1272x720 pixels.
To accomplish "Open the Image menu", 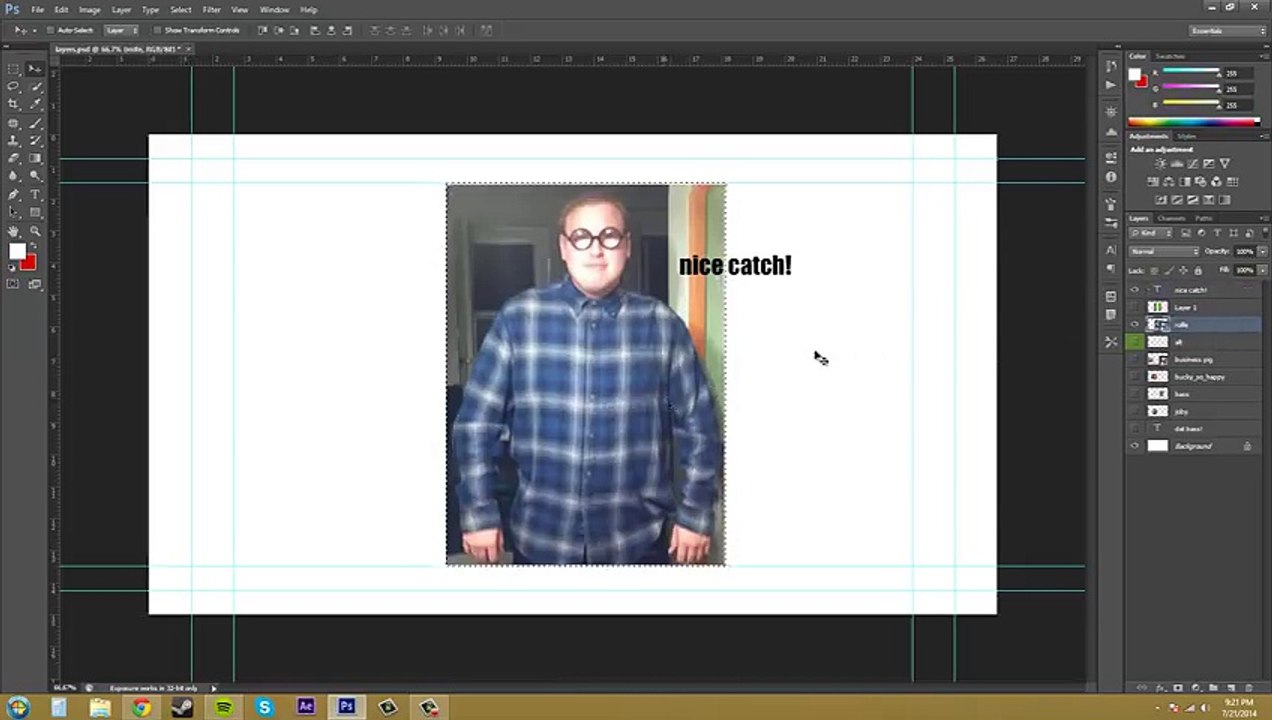I will coord(89,9).
